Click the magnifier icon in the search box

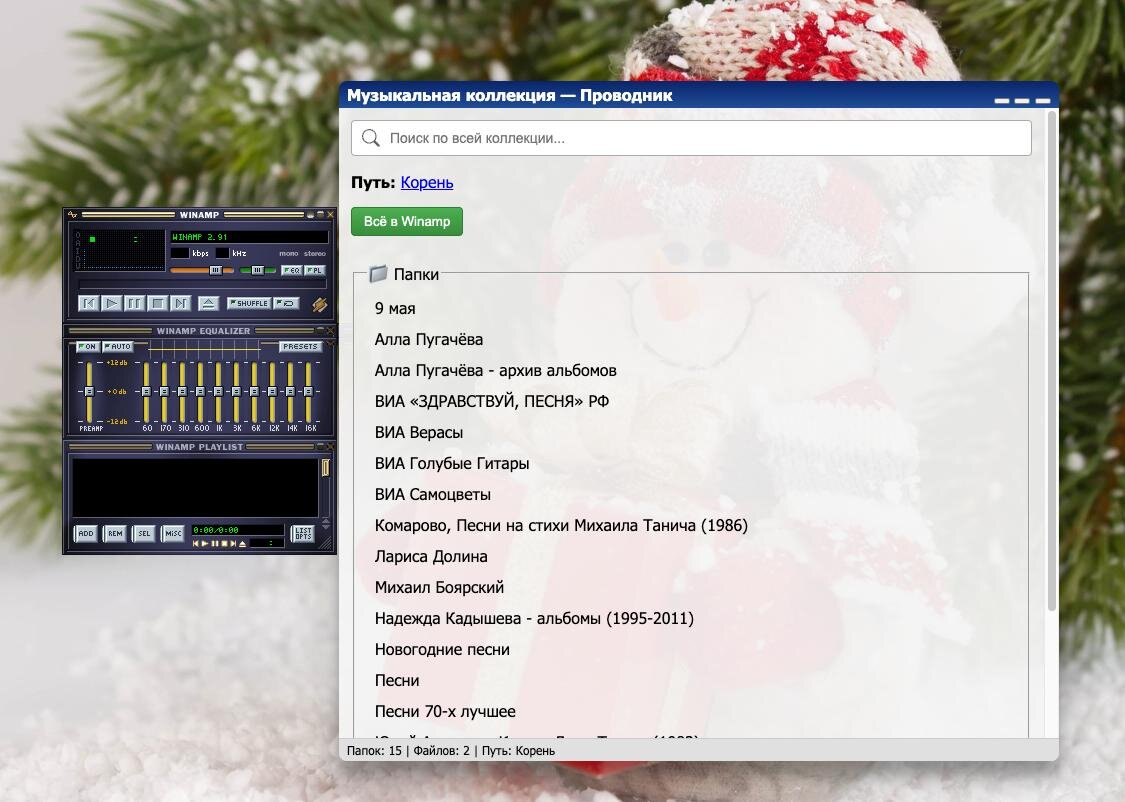coord(371,138)
